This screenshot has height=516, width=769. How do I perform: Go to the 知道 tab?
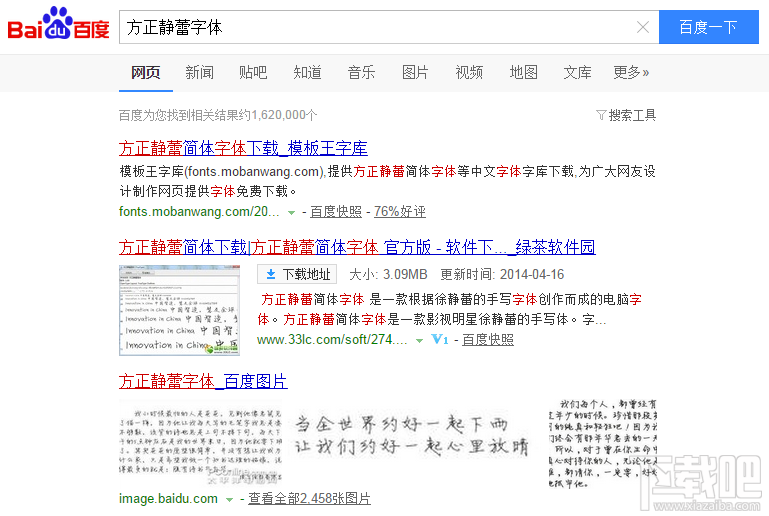307,72
